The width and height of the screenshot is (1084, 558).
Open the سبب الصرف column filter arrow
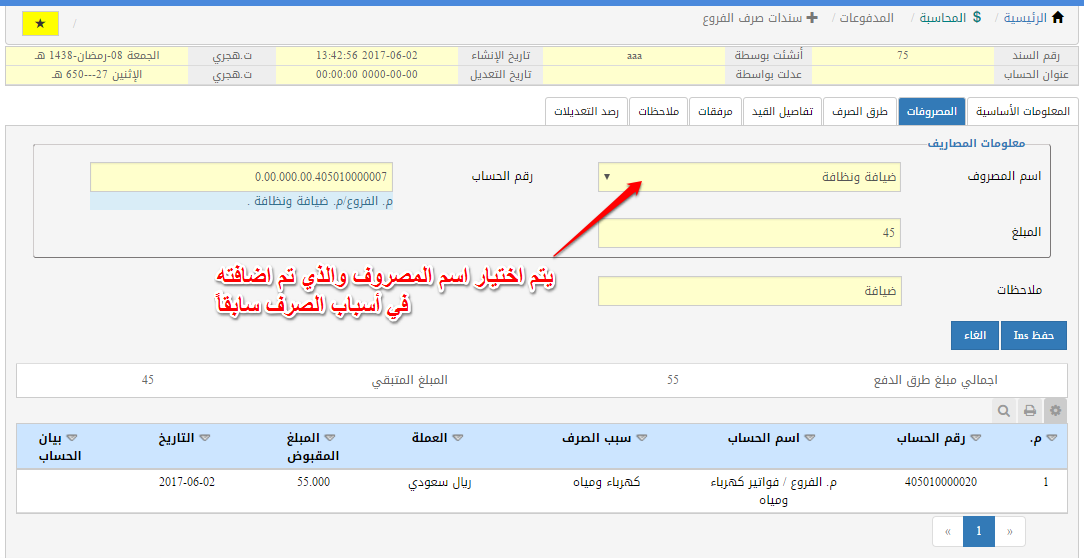pos(640,438)
